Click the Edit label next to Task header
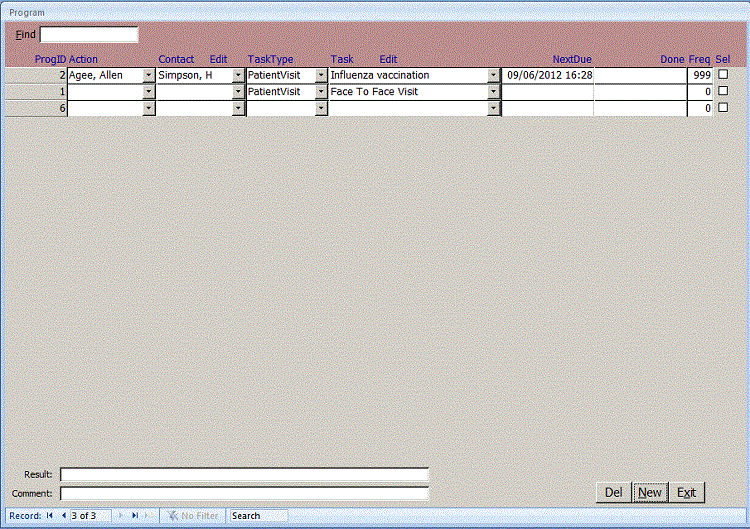Image resolution: width=750 pixels, height=529 pixels. click(388, 60)
